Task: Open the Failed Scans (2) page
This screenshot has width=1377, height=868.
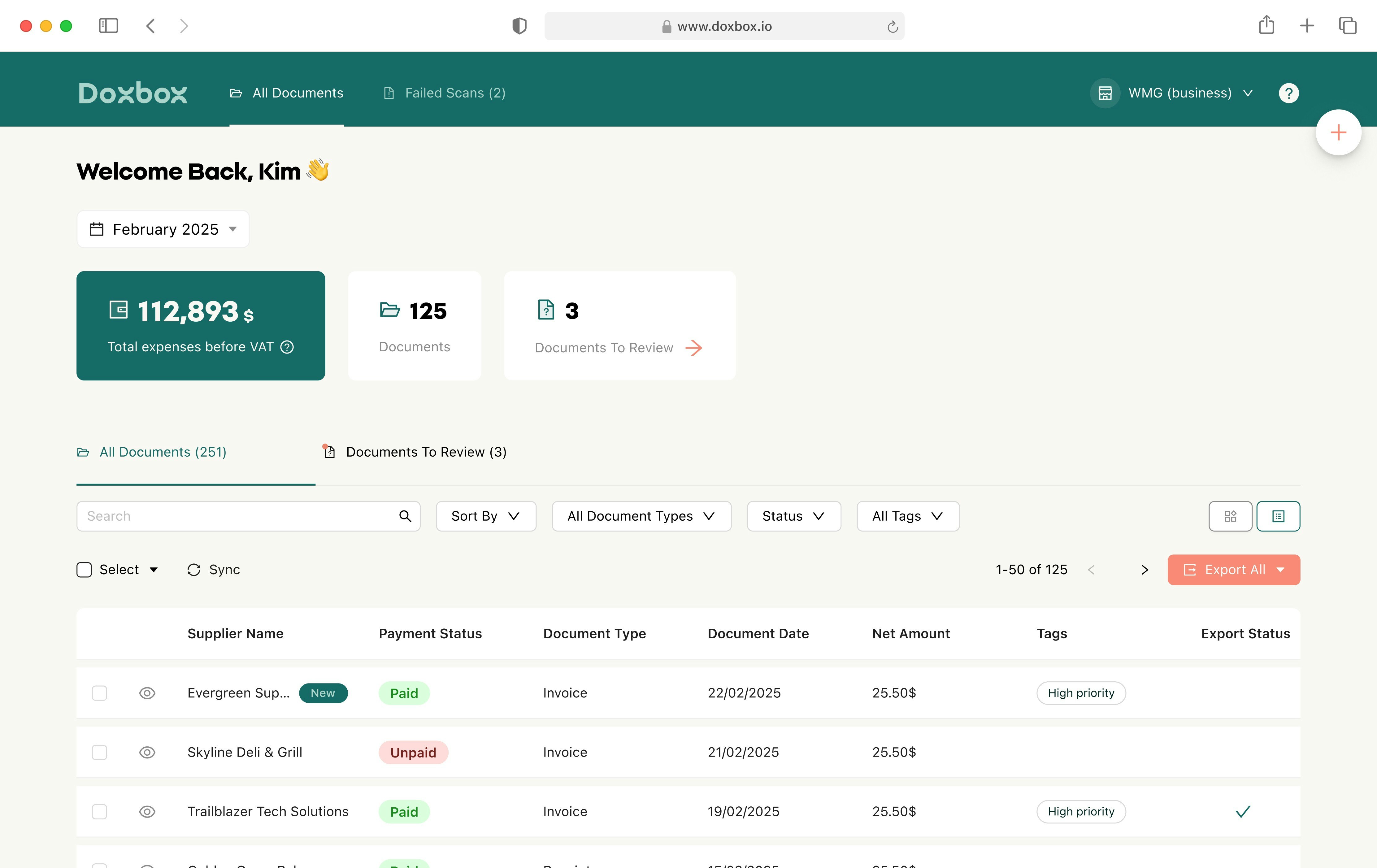Action: click(x=444, y=93)
